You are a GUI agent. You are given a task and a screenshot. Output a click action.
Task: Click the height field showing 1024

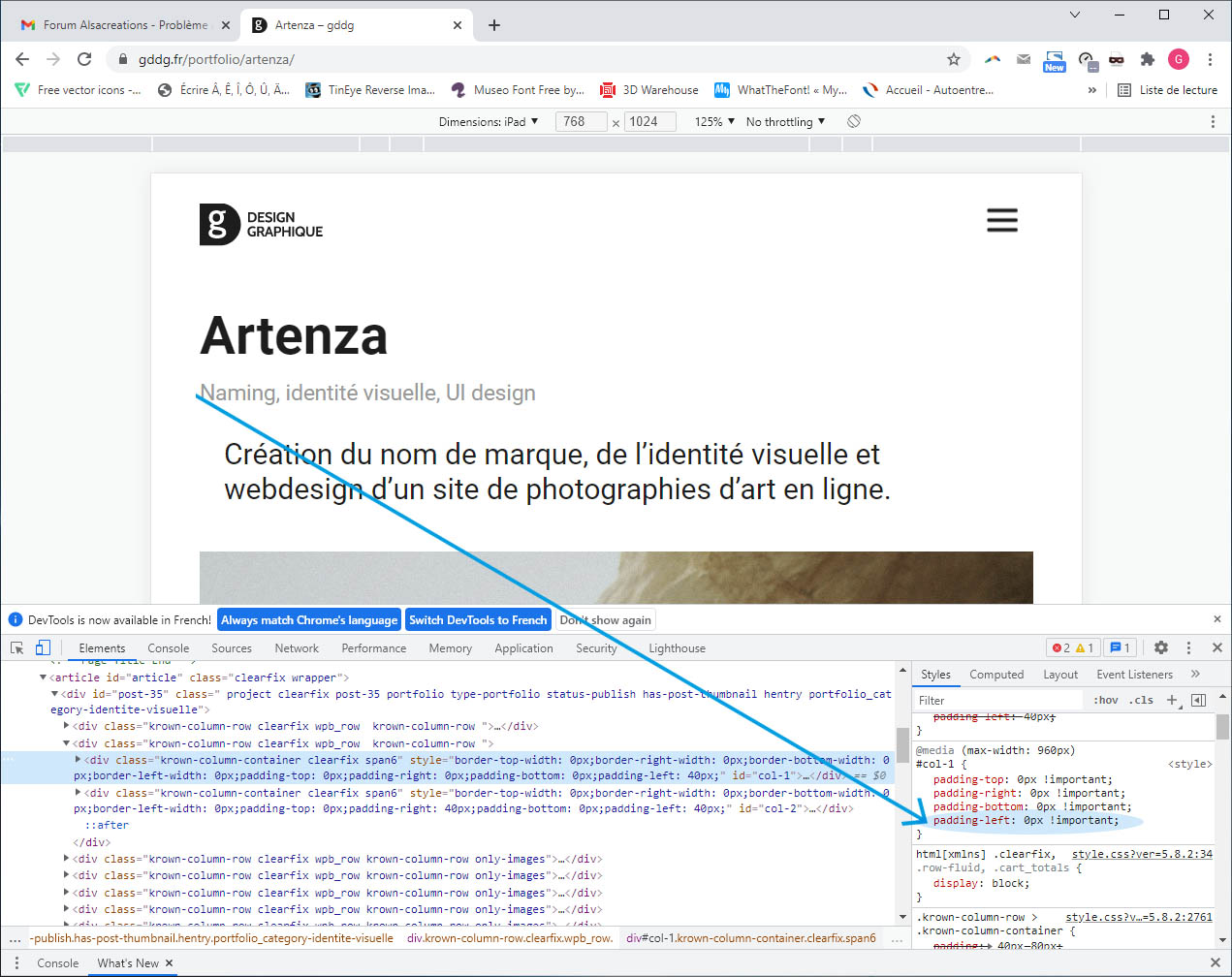pos(649,122)
